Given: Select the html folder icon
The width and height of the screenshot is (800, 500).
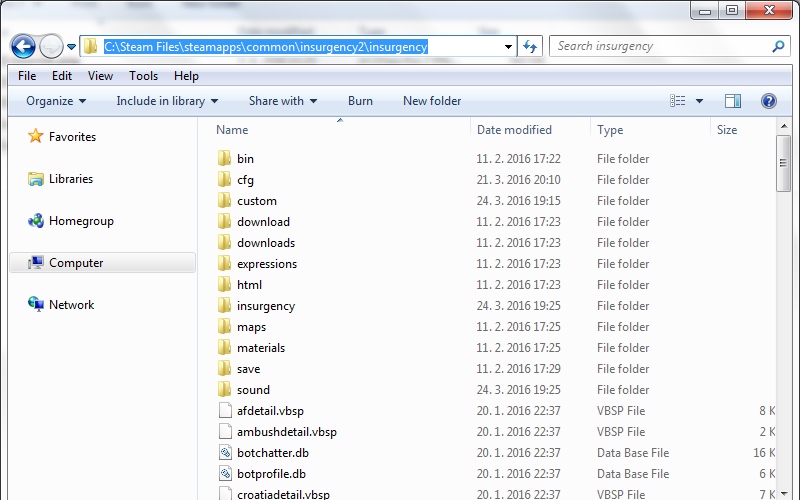Looking at the screenshot, I should pyautogui.click(x=224, y=284).
